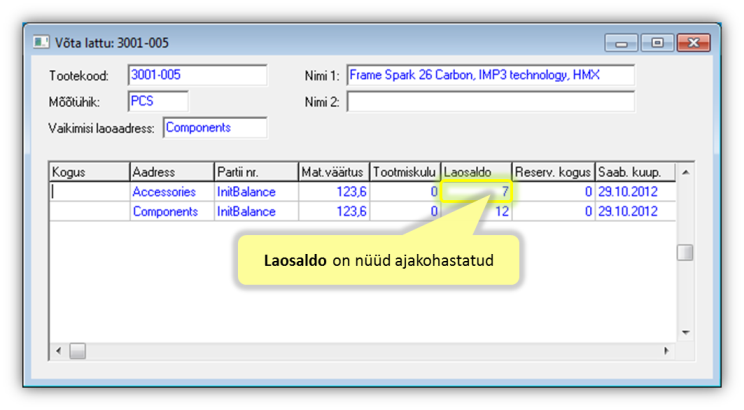Click the Partii nr. column header
This screenshot has width=744, height=410.
(x=256, y=172)
